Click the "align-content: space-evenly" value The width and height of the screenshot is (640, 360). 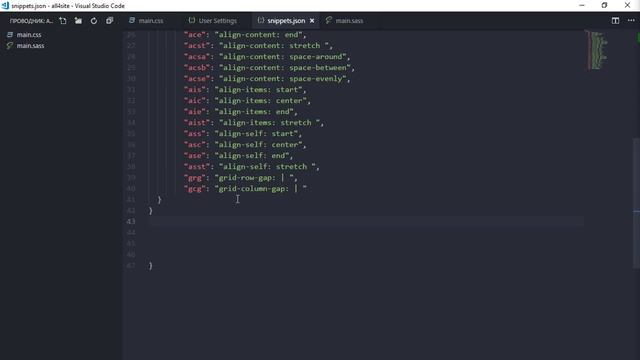(x=282, y=79)
